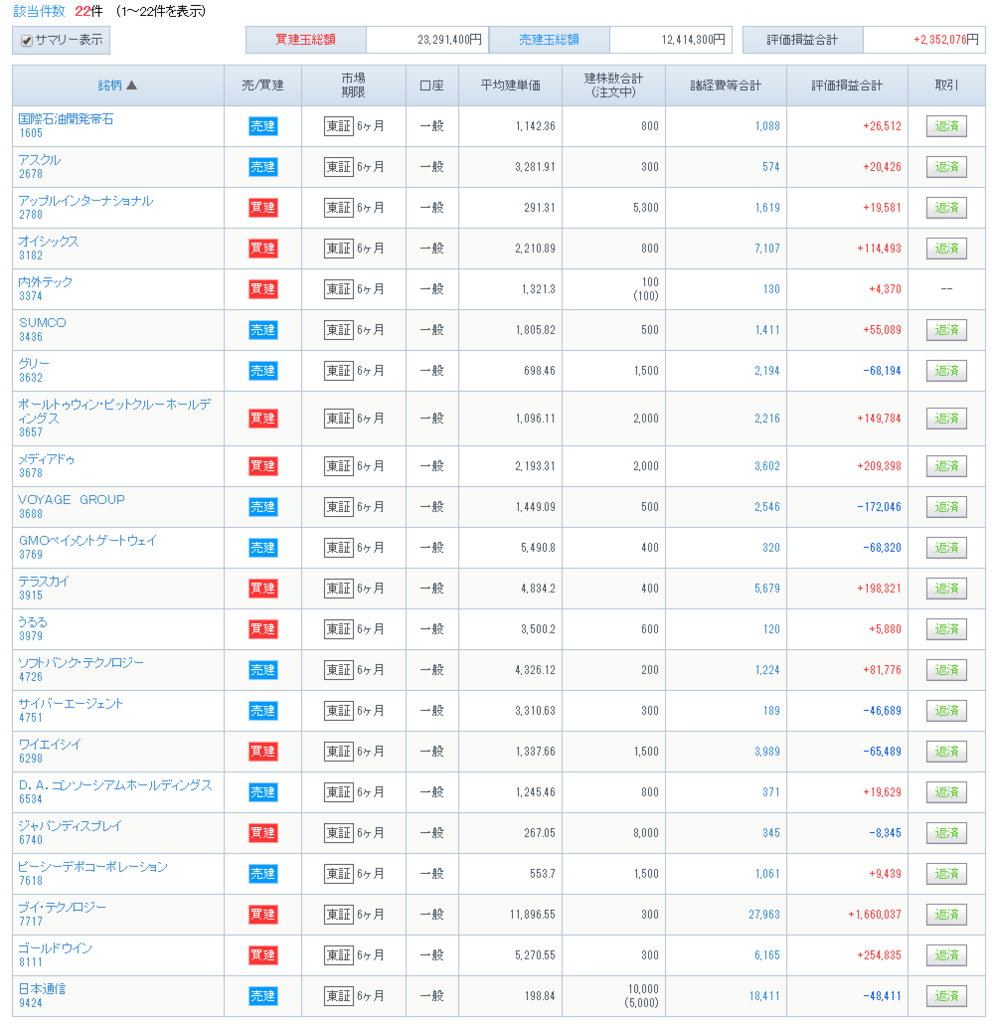Click fees value 5,679 for テラスカイ
Viewport: 992px width, 1024px height.
[767, 588]
